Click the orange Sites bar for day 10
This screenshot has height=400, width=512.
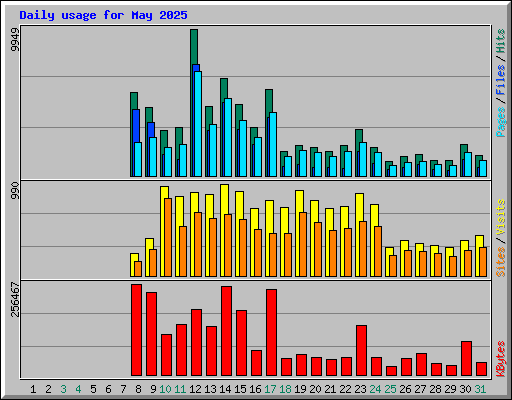[168, 237]
